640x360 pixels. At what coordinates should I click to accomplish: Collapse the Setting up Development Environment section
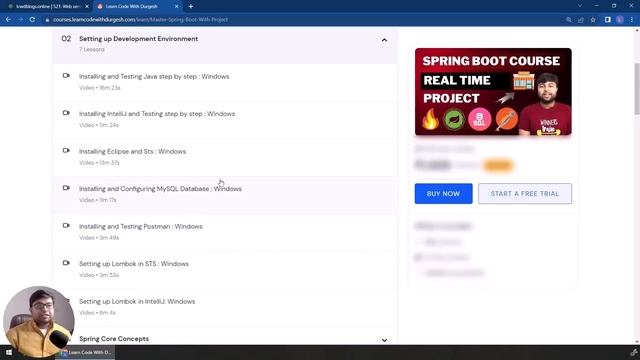[x=384, y=40]
